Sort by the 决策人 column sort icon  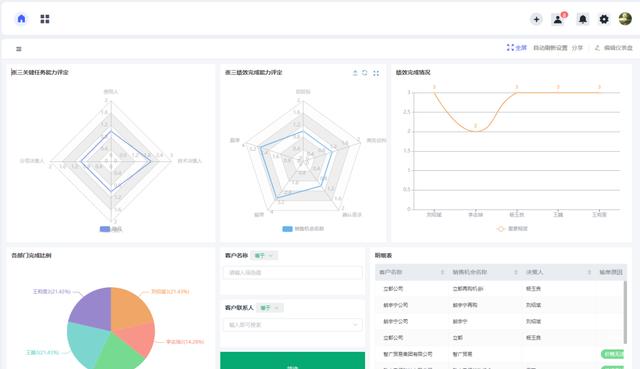pyautogui.click(x=589, y=272)
